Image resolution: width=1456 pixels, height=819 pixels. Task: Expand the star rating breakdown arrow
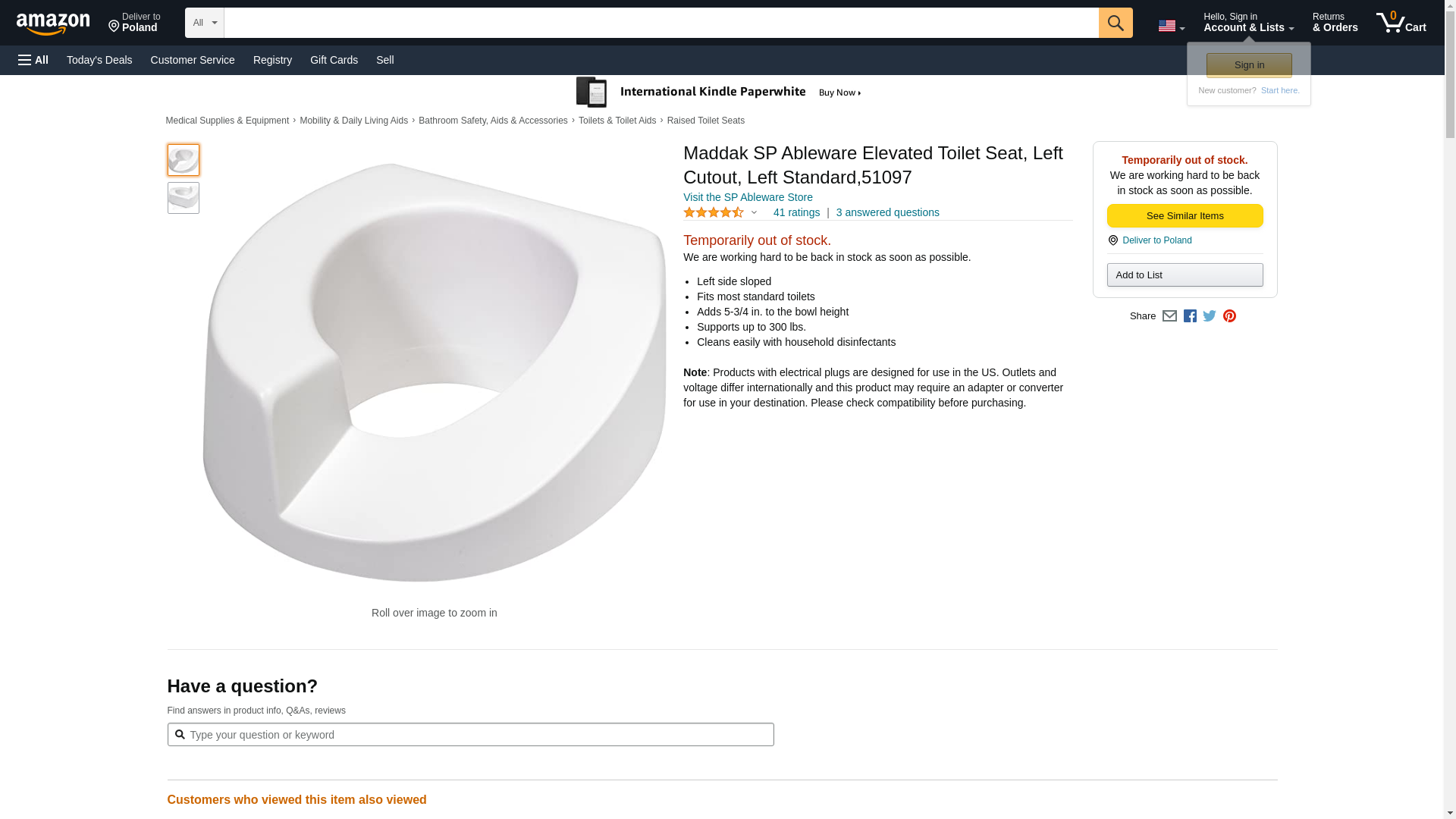point(754,213)
